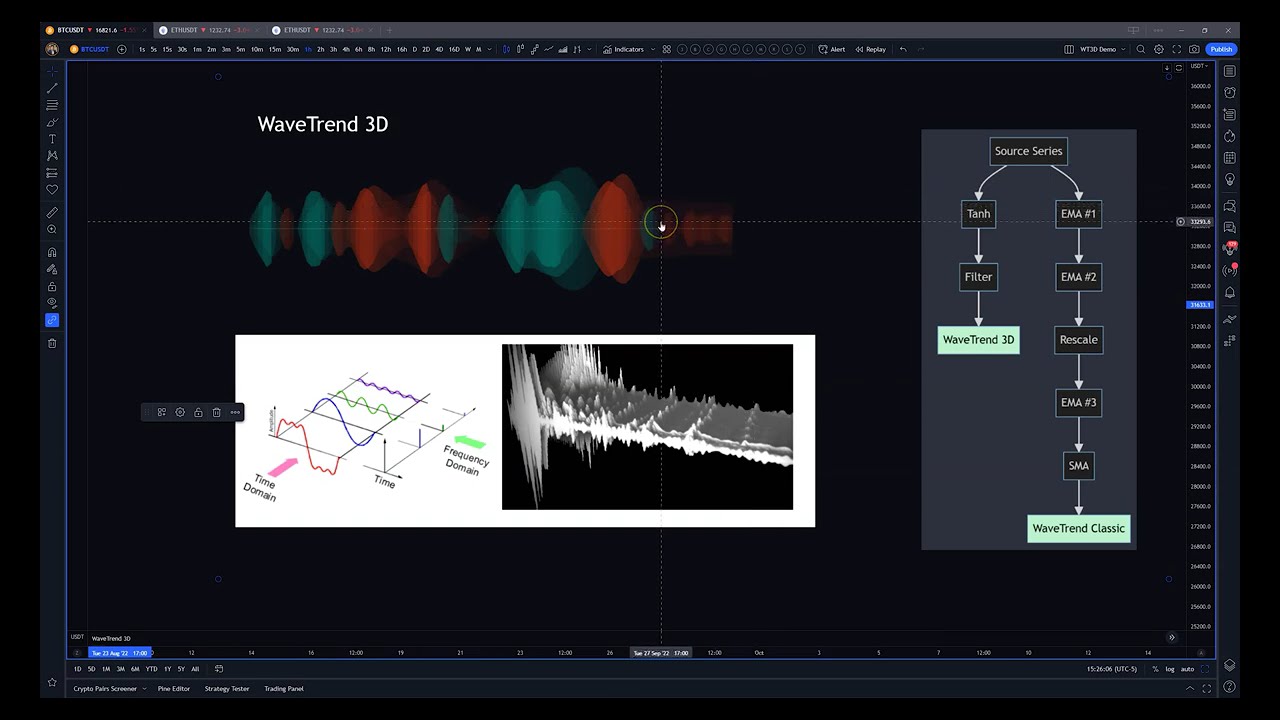This screenshot has width=1280, height=720.
Task: Add symbol with the plus circle icon
Action: click(122, 49)
